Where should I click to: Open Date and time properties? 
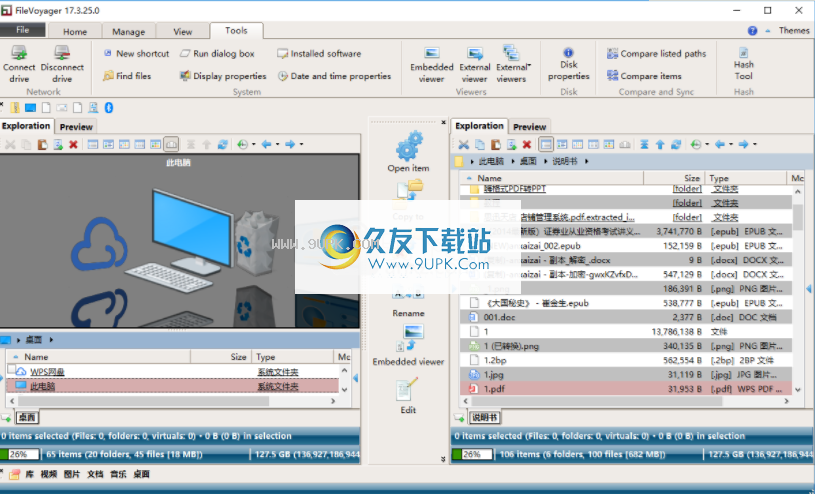click(x=334, y=76)
